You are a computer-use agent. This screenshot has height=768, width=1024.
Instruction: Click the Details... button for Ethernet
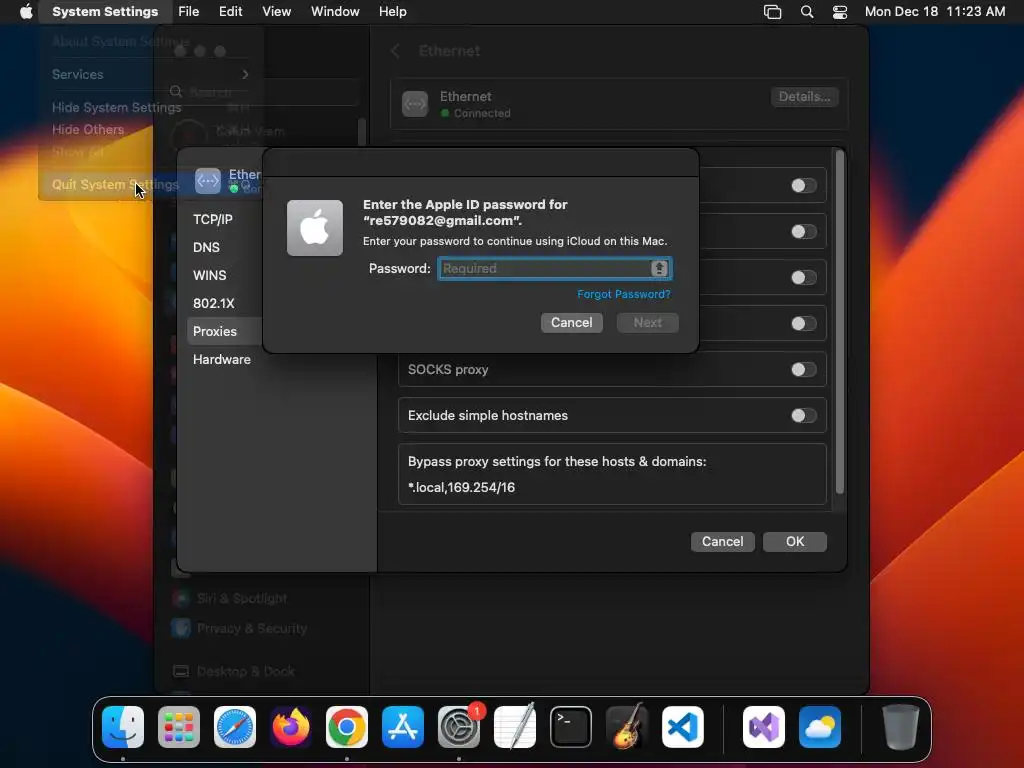[805, 97]
